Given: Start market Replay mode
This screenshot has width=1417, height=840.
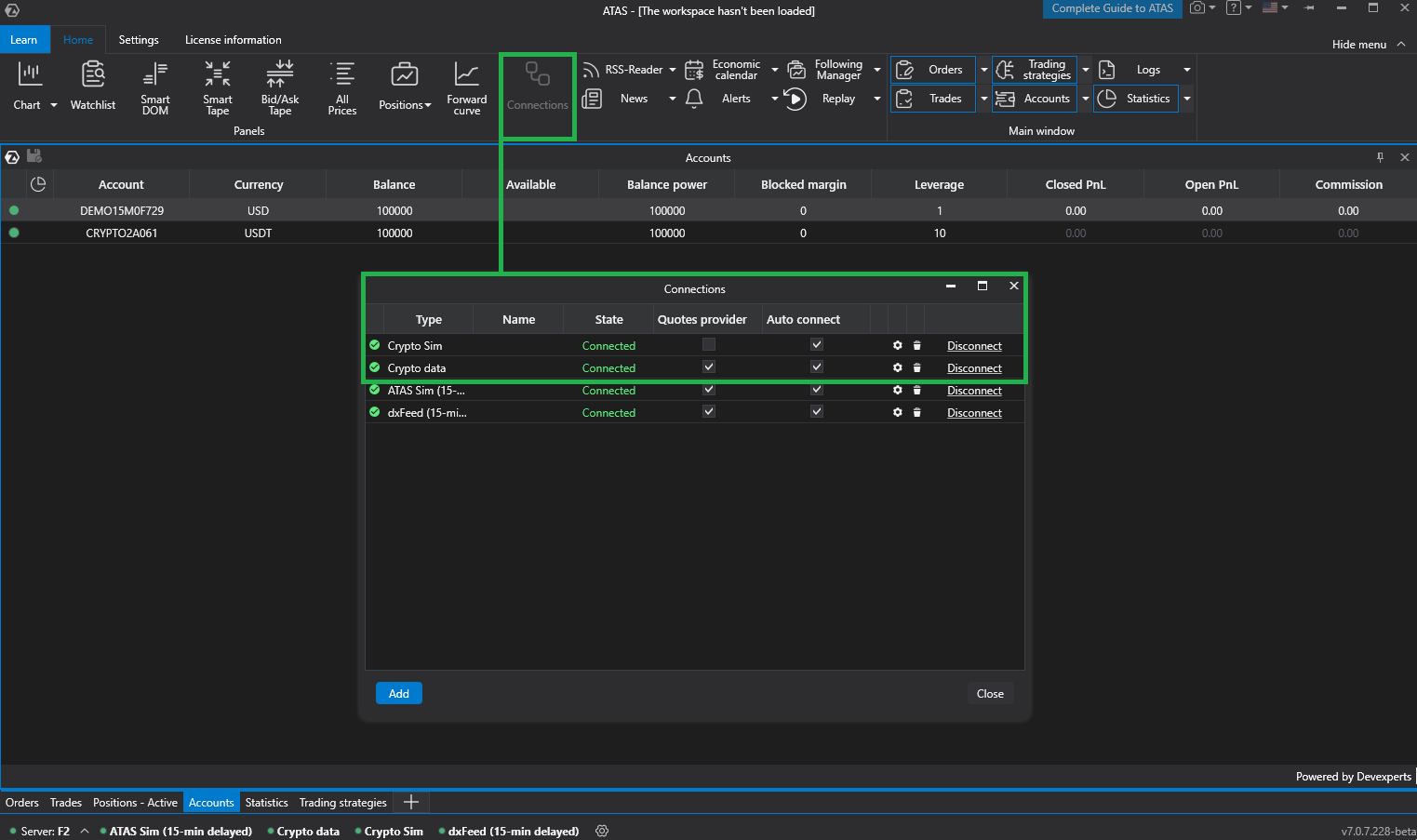Looking at the screenshot, I should [794, 99].
